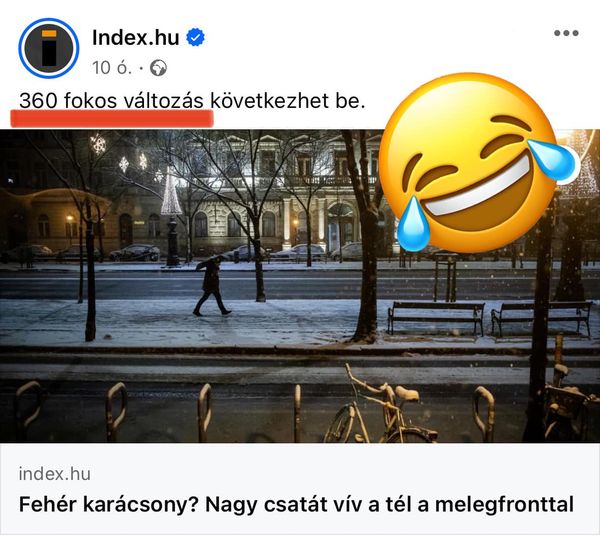This screenshot has width=600, height=537.
Task: Click the emoji's left blue teardrop
Action: 413,224
